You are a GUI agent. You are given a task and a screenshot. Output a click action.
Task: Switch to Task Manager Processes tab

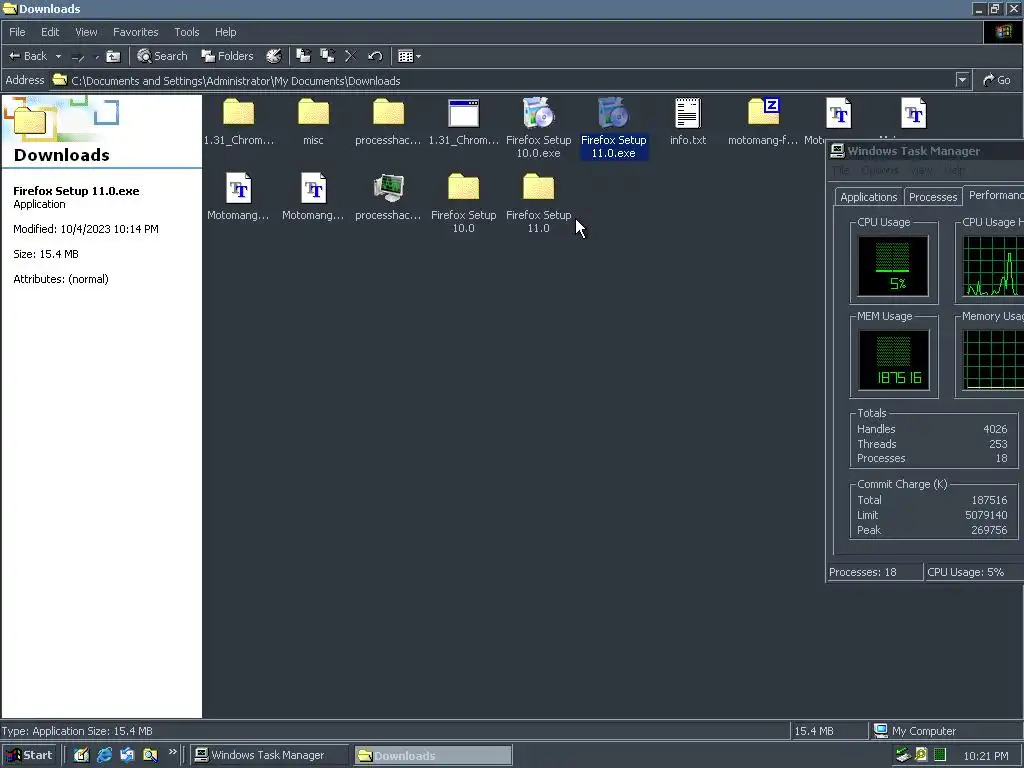pyautogui.click(x=933, y=197)
